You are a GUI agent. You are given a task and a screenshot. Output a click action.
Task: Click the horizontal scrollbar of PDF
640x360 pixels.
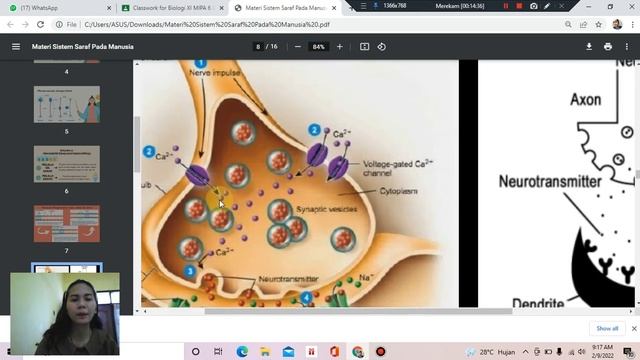tap(358, 311)
